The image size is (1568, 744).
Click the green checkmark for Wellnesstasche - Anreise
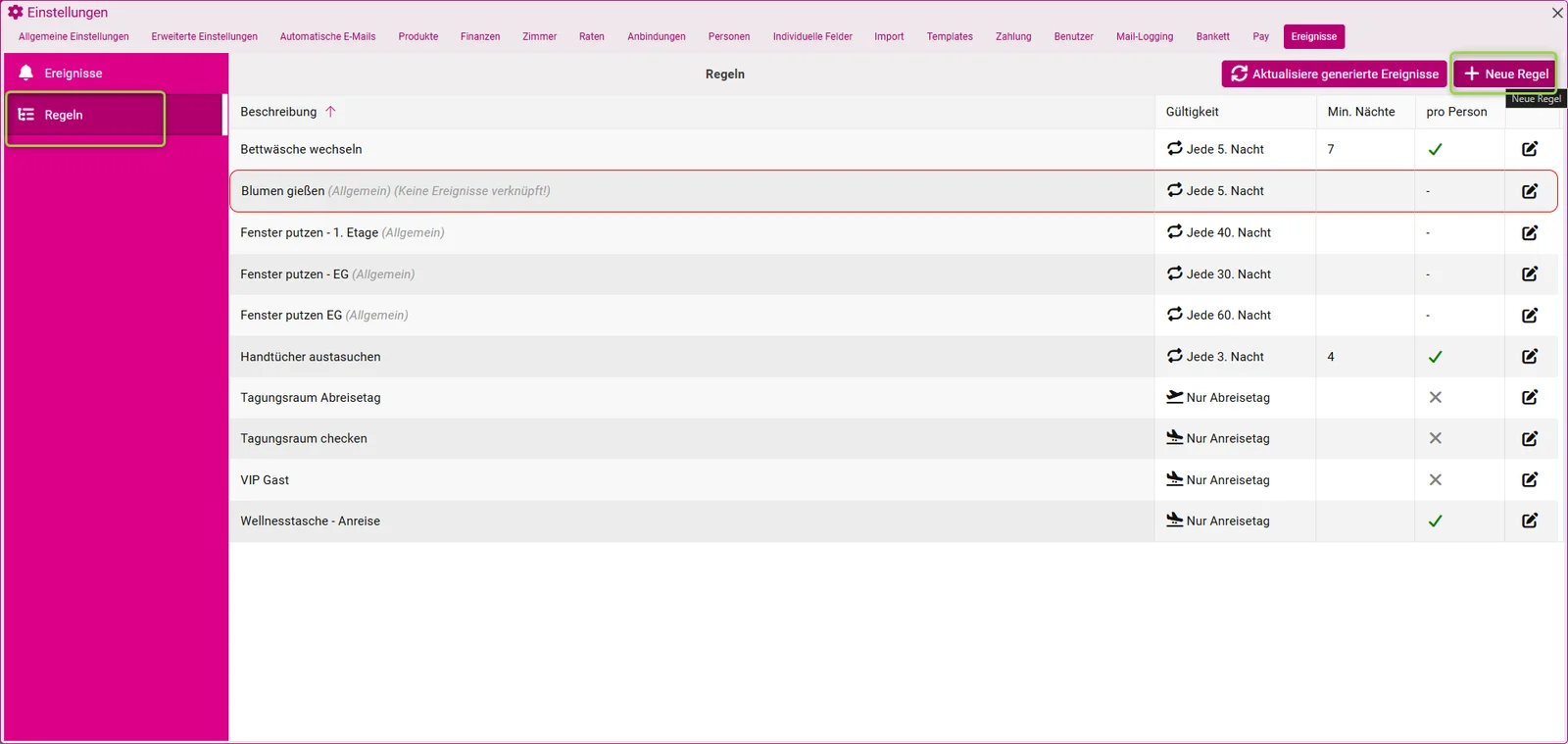[x=1435, y=521]
